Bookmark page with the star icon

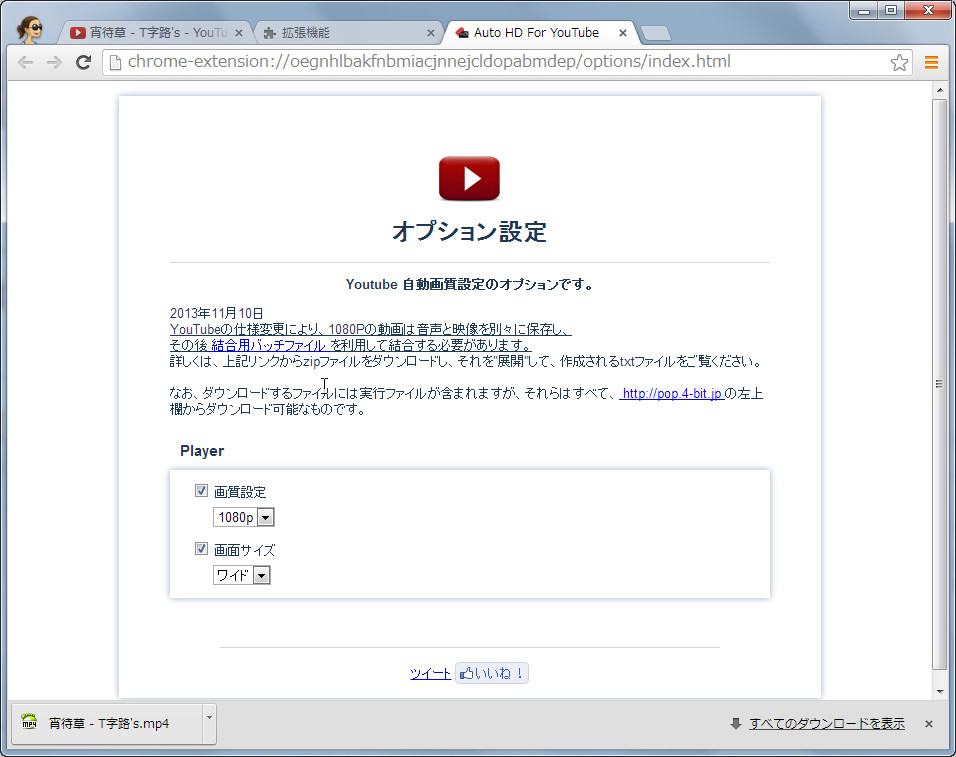tap(899, 62)
